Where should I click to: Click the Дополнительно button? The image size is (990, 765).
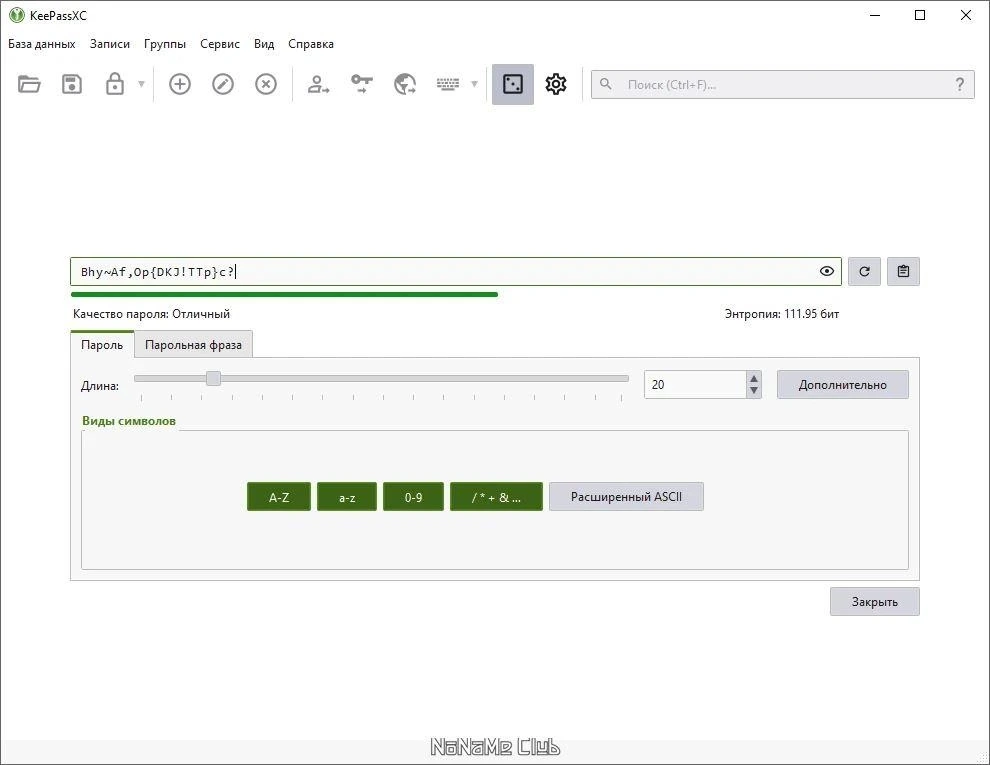pos(843,384)
